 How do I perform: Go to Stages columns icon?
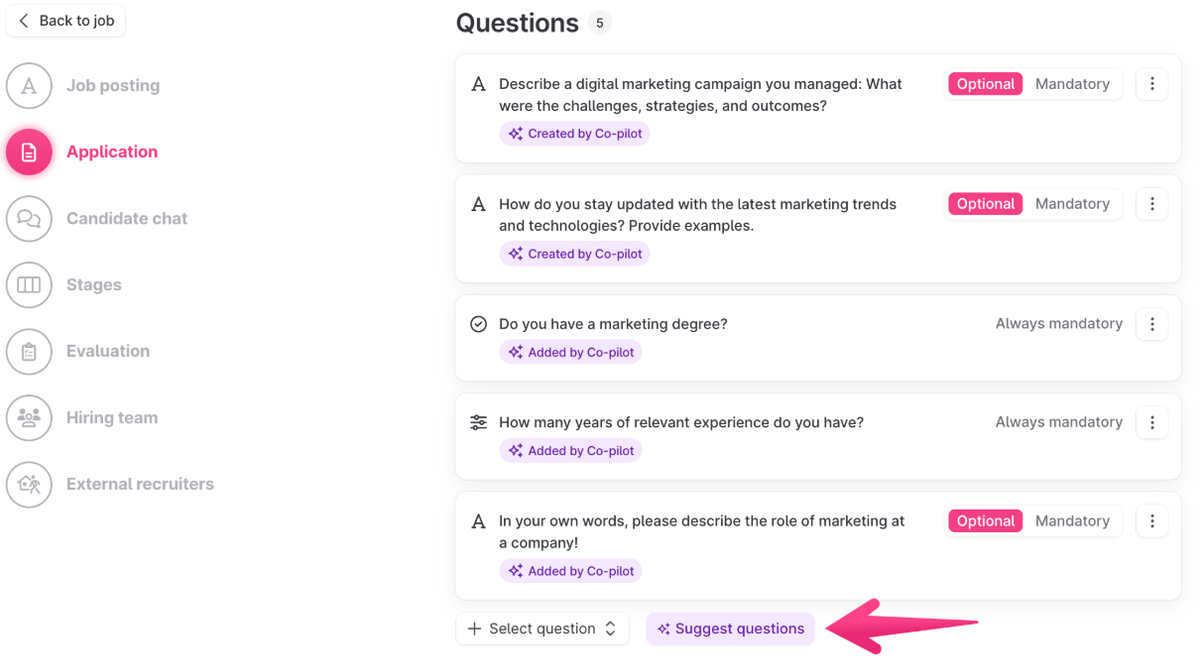coord(29,285)
